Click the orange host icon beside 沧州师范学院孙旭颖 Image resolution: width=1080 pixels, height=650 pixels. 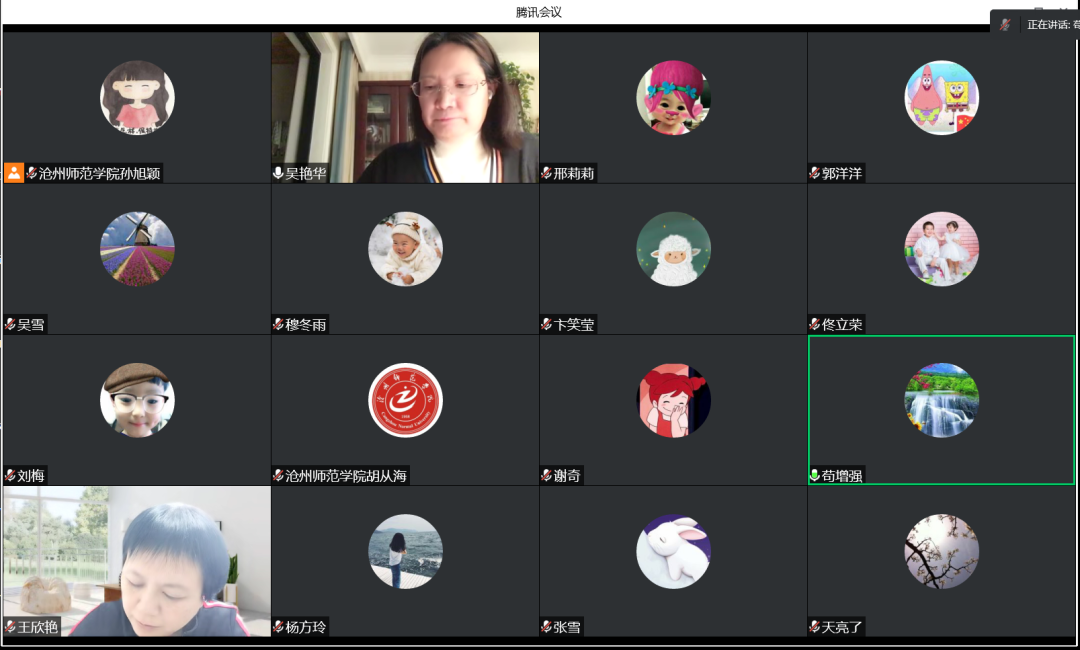13,173
